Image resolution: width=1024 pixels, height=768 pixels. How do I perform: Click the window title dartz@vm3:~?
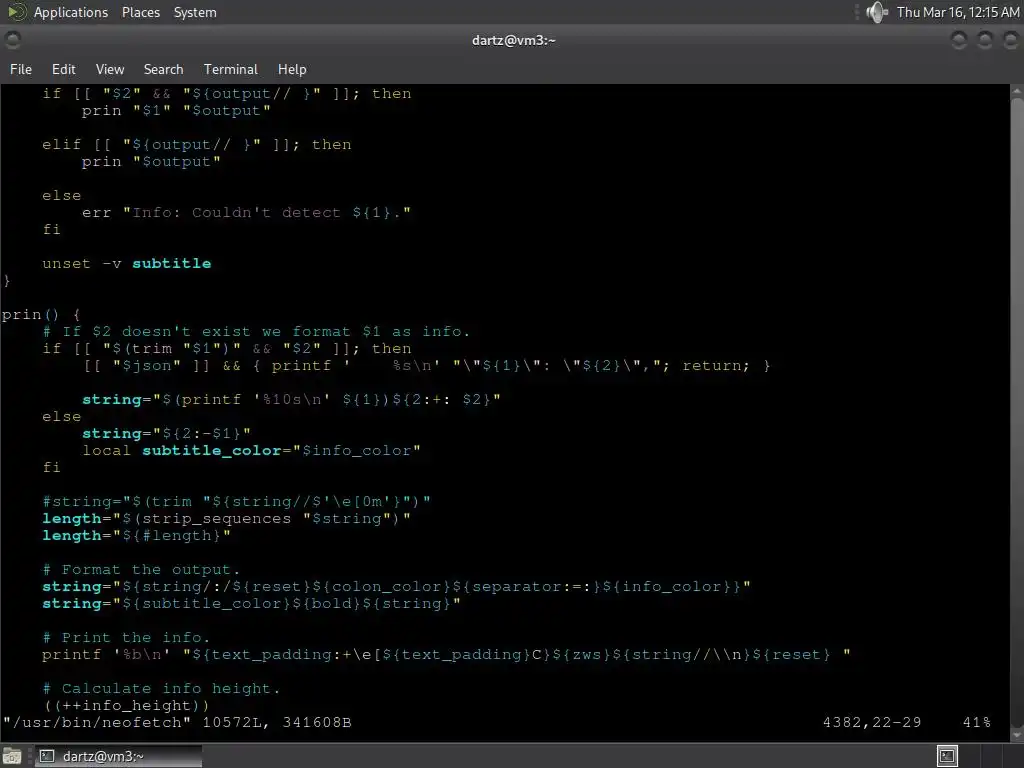[513, 40]
